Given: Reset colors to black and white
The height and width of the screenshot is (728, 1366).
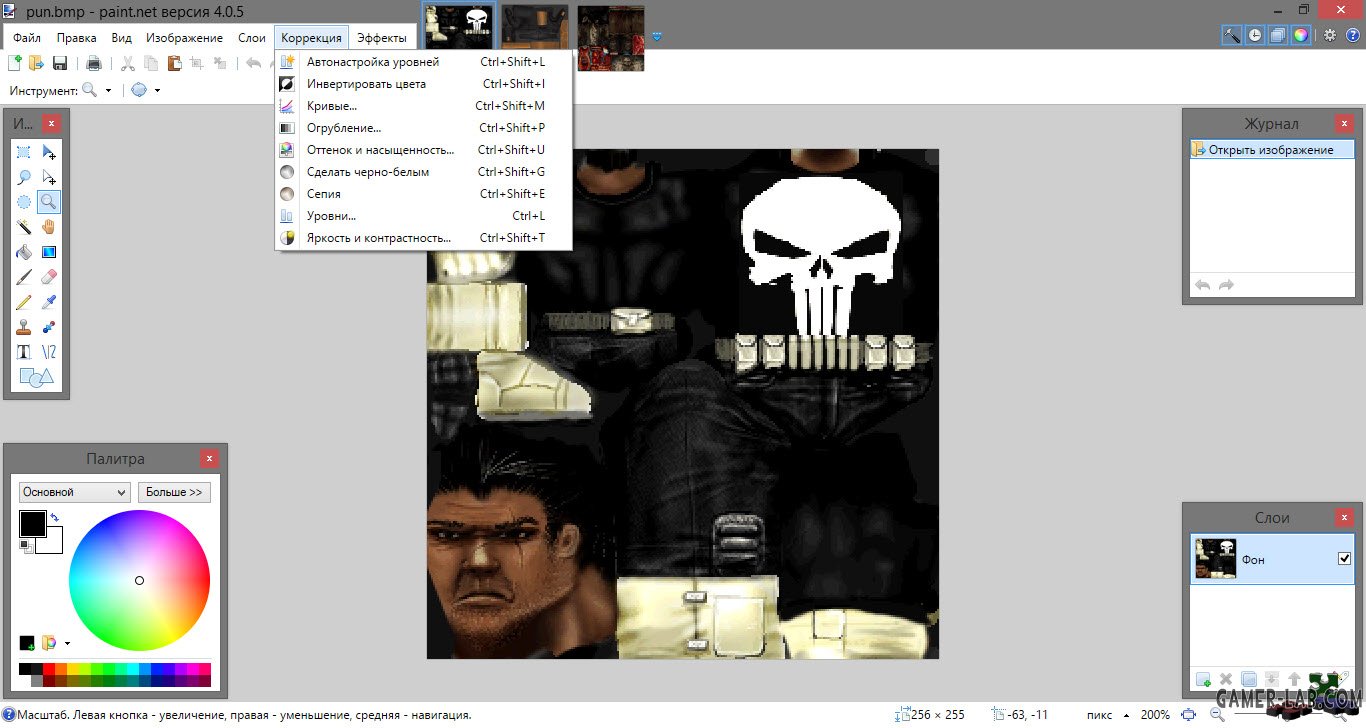Looking at the screenshot, I should pos(25,545).
